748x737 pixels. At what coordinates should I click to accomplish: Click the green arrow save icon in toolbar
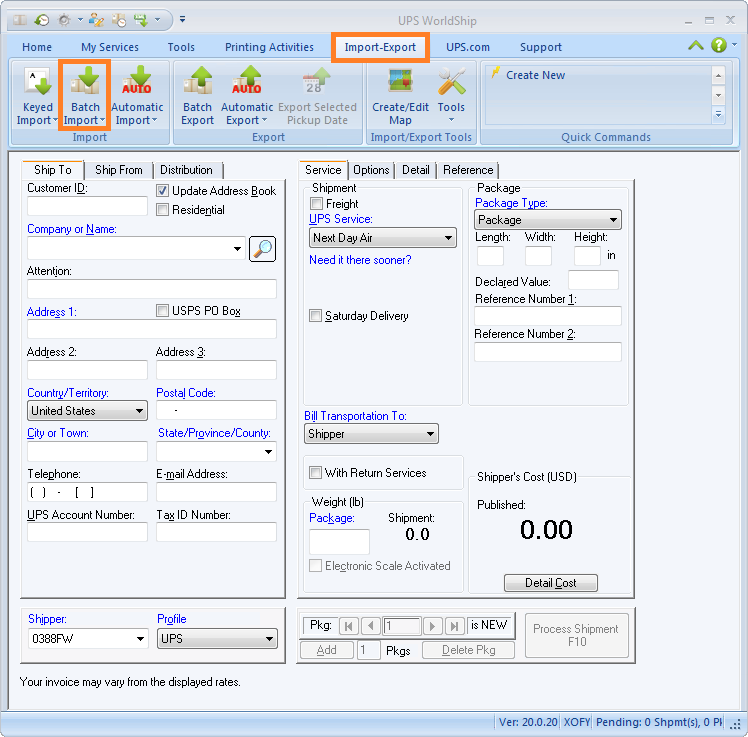[141, 20]
